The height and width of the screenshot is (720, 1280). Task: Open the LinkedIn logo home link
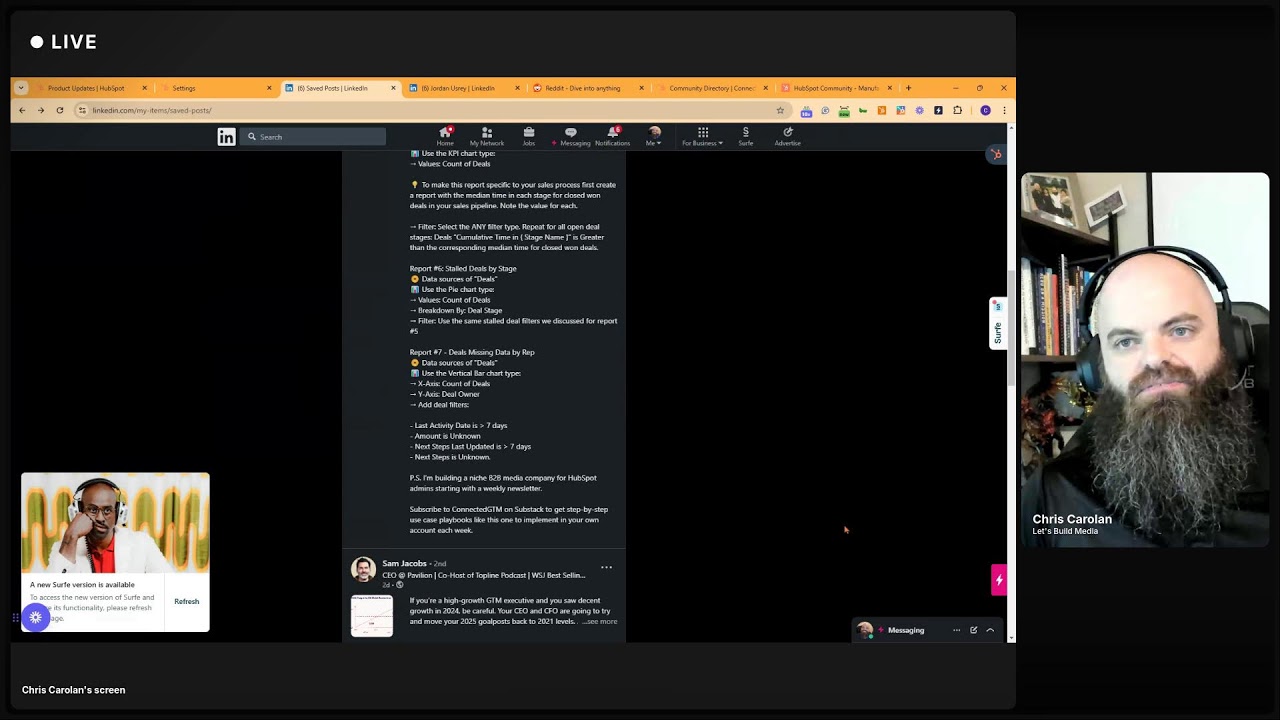point(227,137)
